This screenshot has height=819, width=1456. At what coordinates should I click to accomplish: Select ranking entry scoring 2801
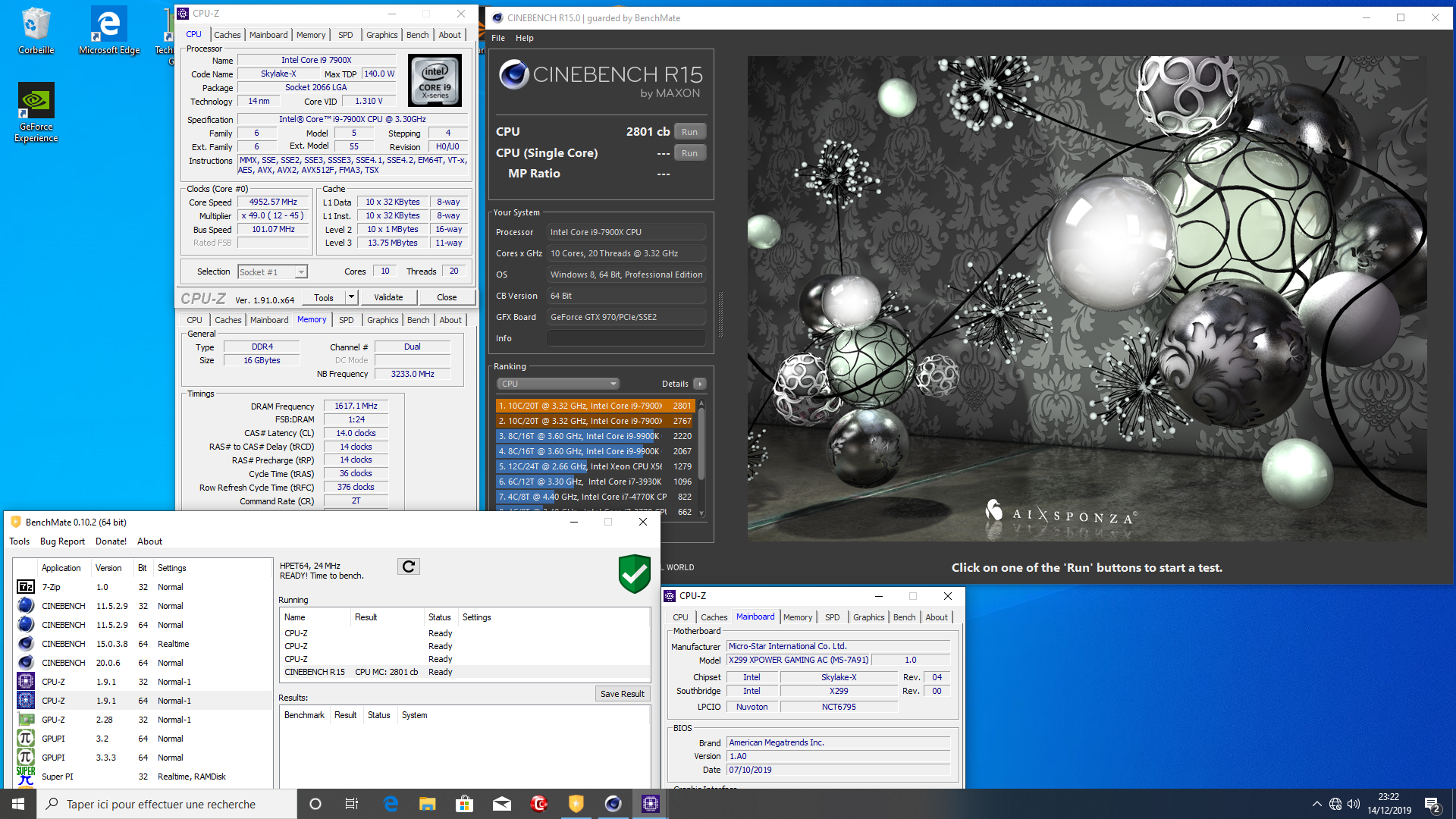point(595,406)
